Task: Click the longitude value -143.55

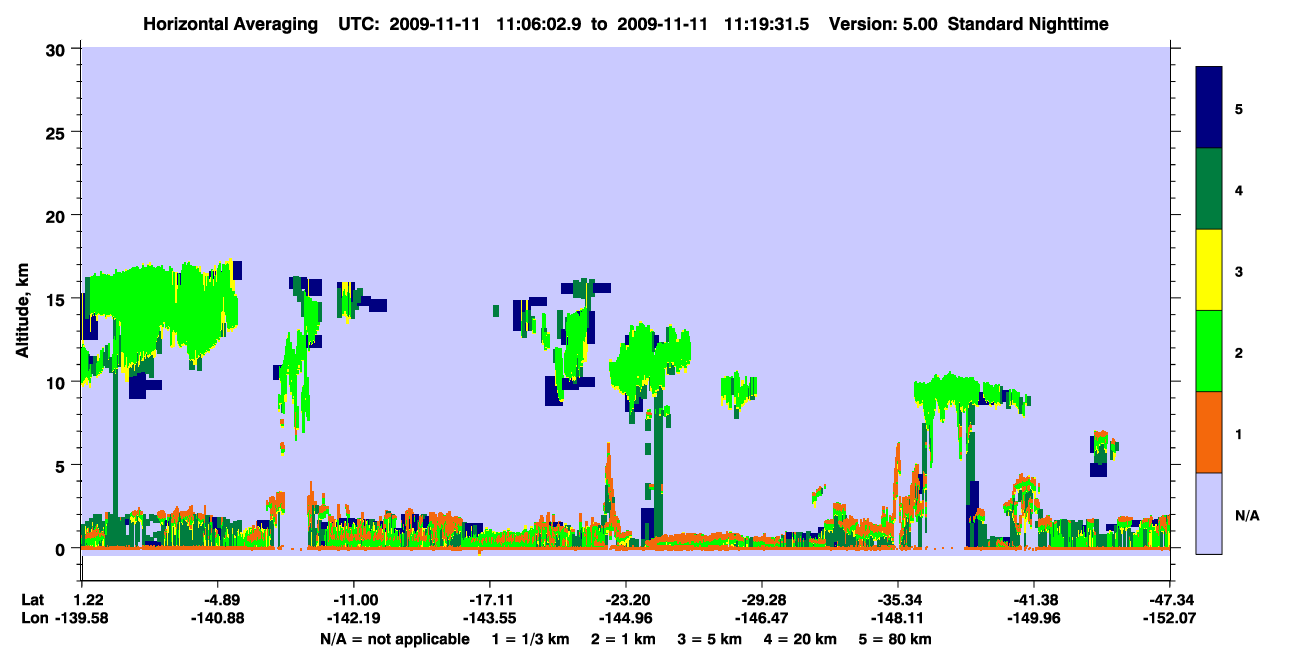Action: click(x=489, y=618)
